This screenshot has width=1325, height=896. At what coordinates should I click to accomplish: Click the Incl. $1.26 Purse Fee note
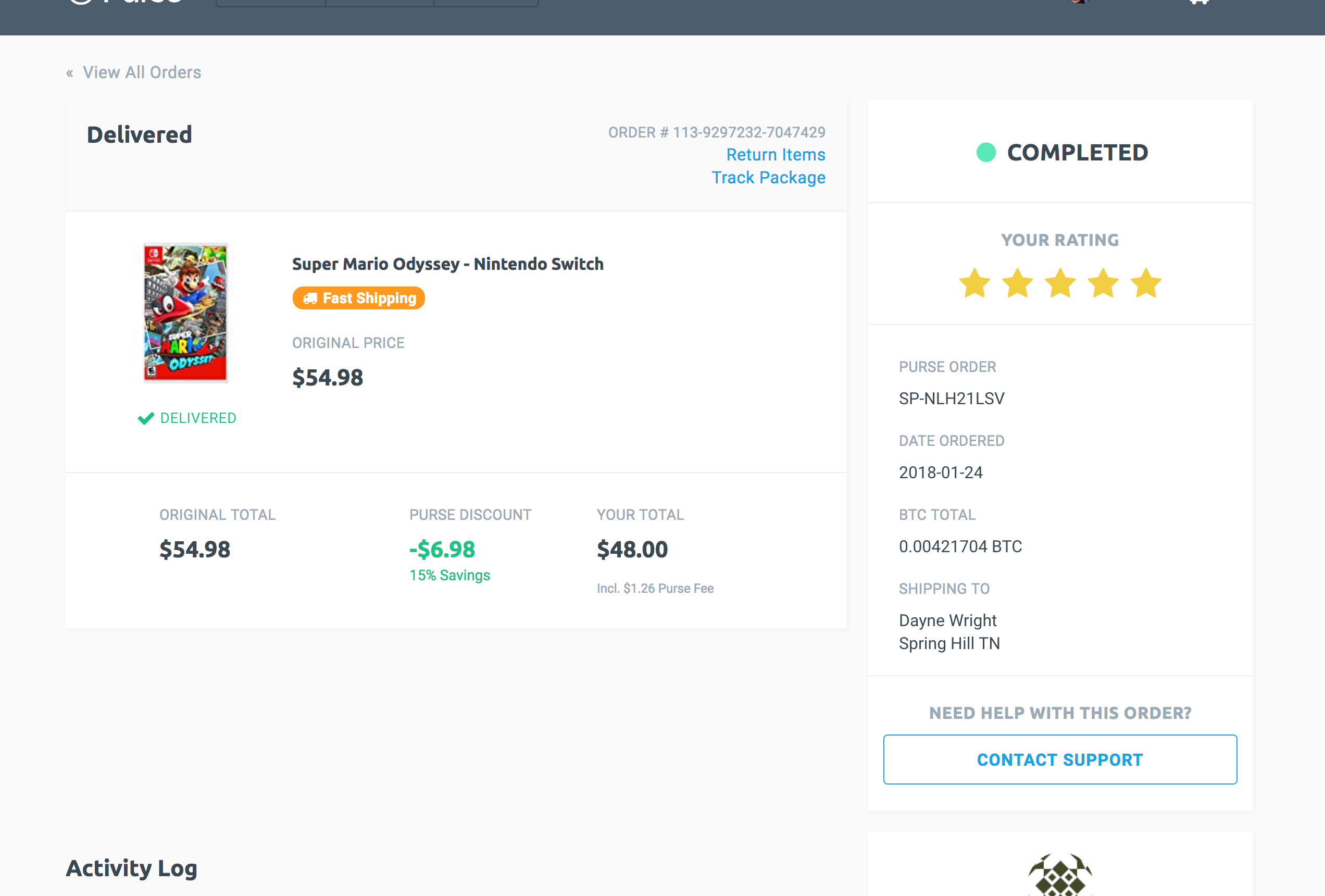(655, 588)
